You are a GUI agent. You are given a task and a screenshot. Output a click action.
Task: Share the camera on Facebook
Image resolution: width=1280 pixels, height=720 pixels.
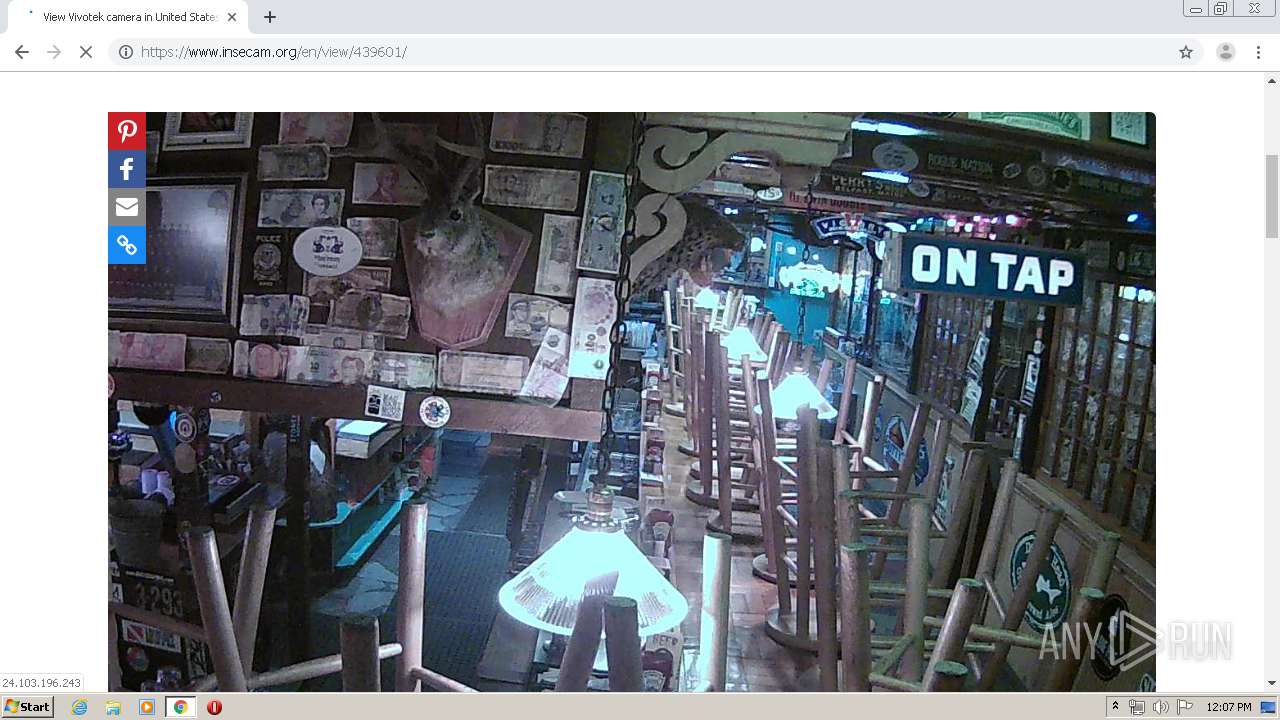coord(127,169)
